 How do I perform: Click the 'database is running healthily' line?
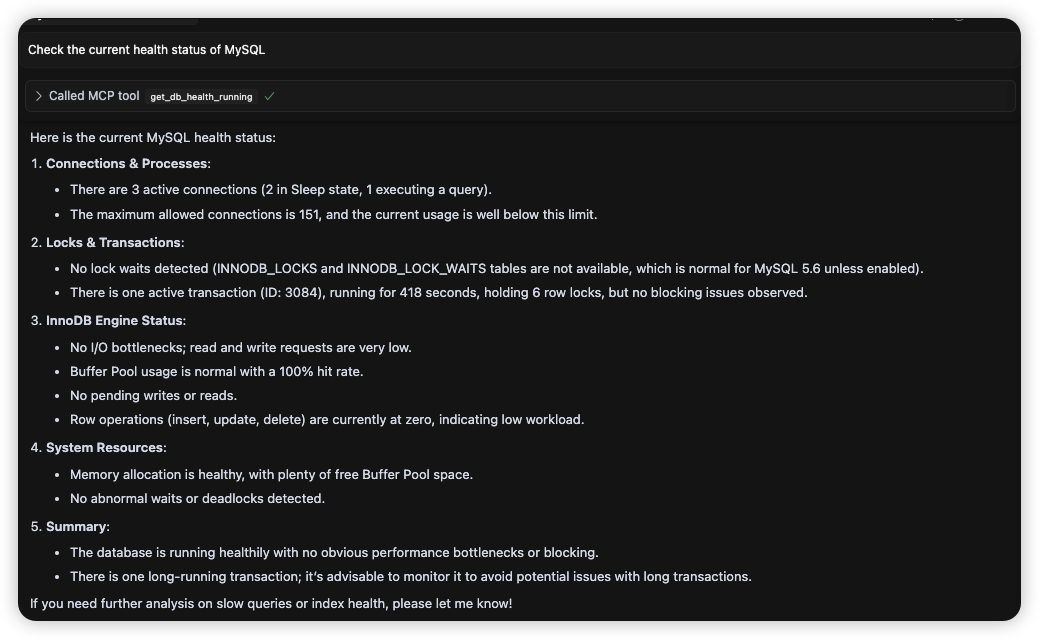[x=334, y=552]
